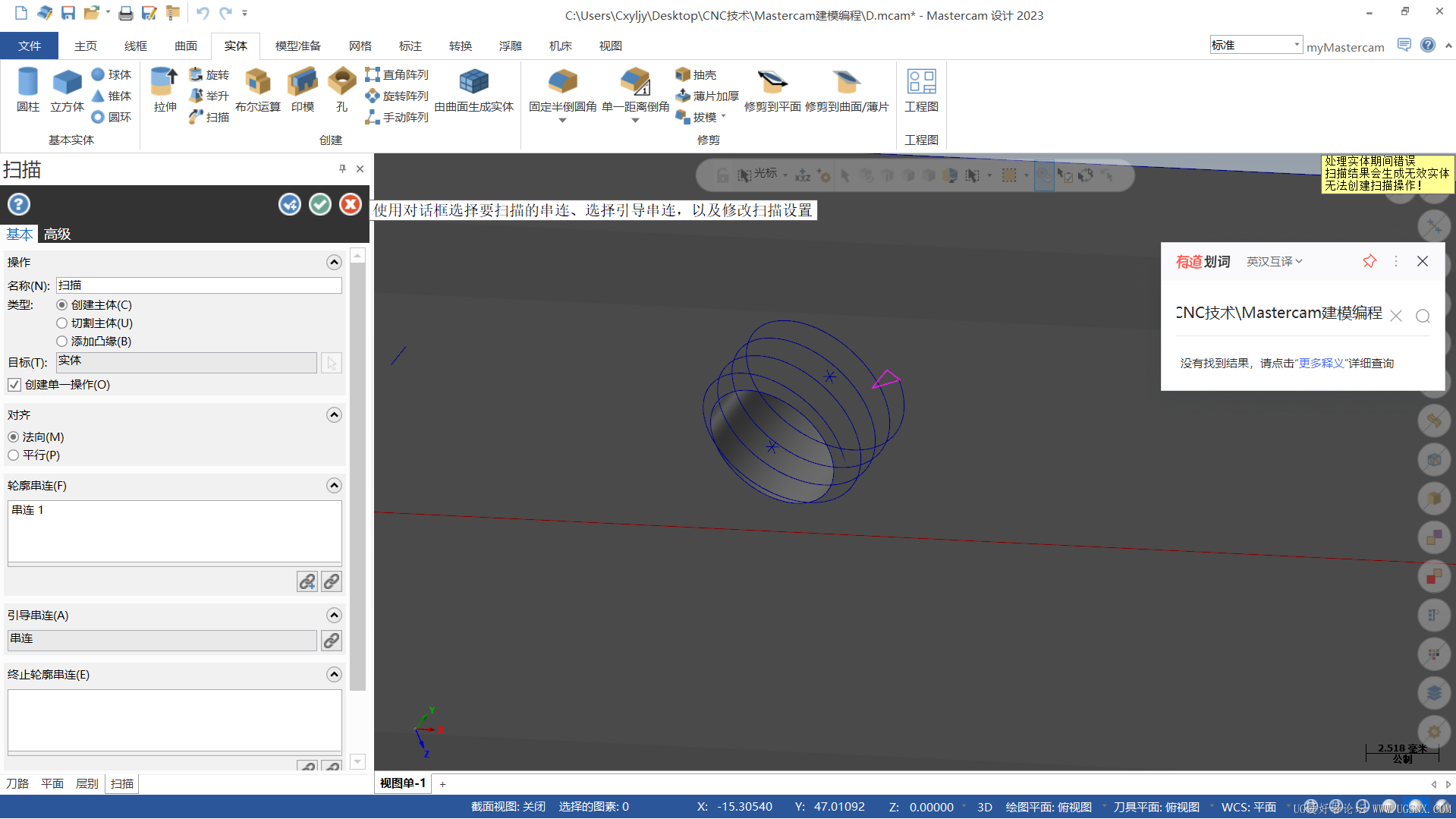The width and height of the screenshot is (1456, 819).
Task: Select Cut Body (切割主体) radio
Action: click(x=62, y=323)
